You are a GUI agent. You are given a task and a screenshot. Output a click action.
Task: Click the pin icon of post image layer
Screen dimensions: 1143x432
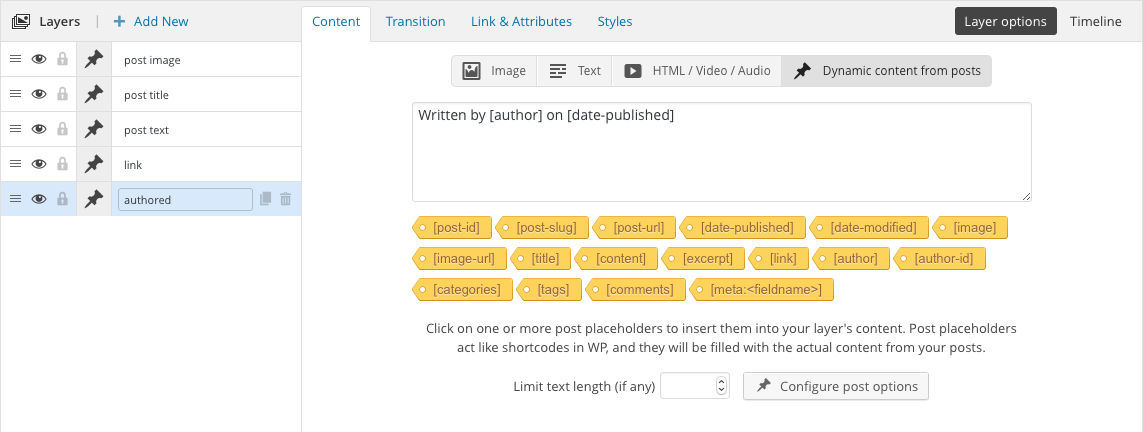(94, 60)
